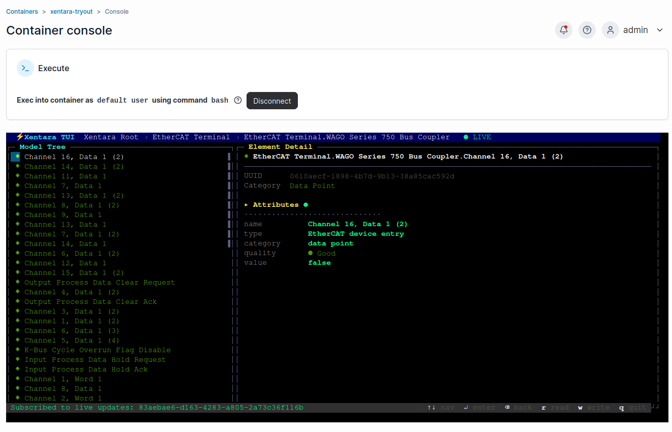672x432 pixels.
Task: Disconnect from the container console
Action: click(272, 101)
